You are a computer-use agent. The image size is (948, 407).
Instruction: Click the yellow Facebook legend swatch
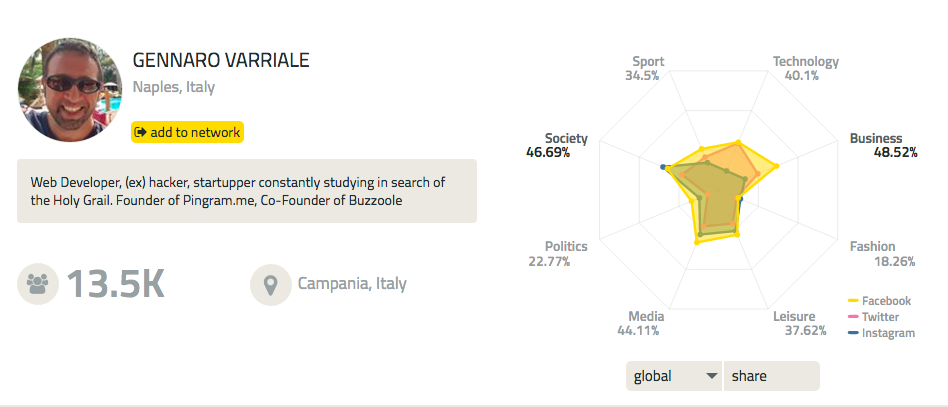tap(854, 300)
